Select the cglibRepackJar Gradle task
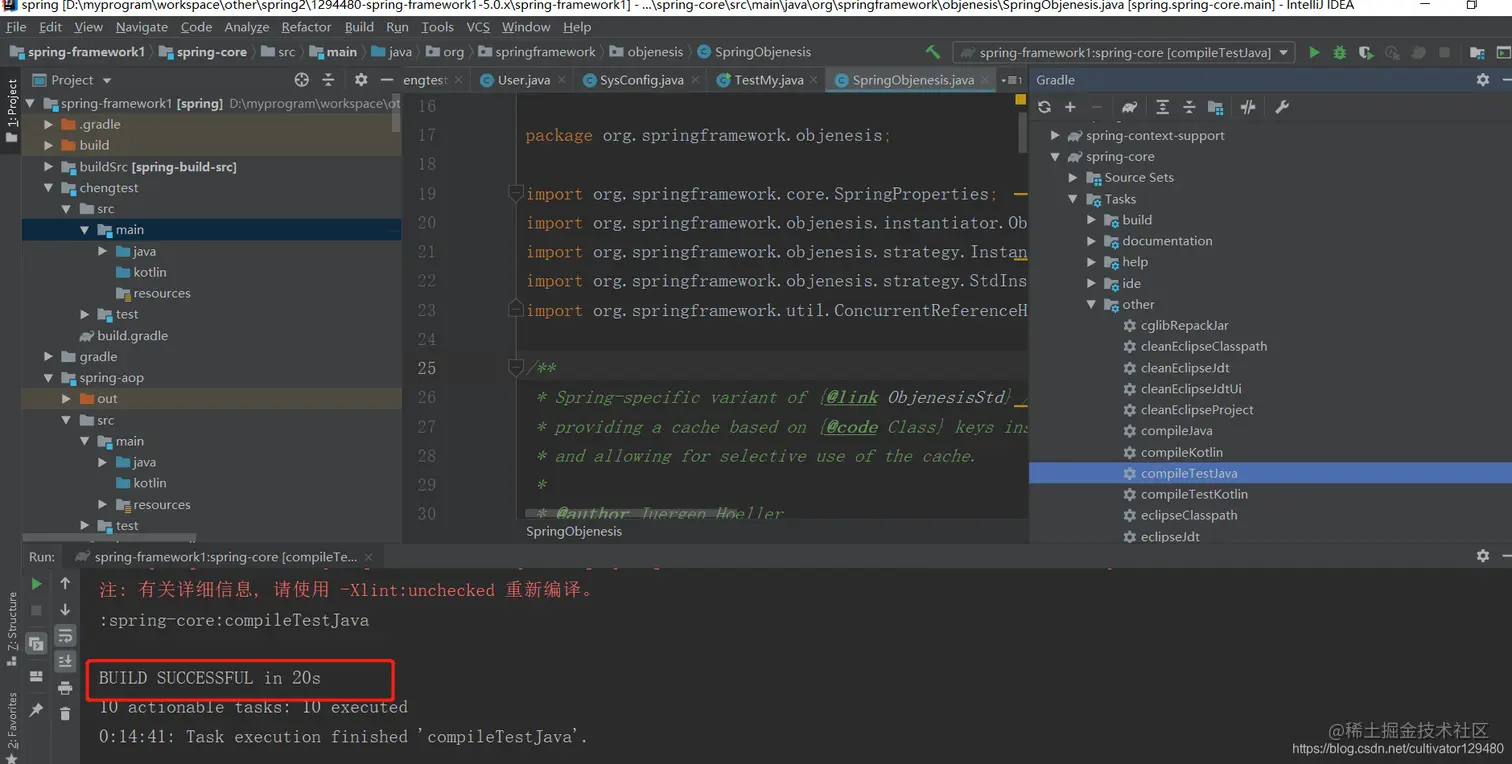This screenshot has height=764, width=1512. [1185, 325]
